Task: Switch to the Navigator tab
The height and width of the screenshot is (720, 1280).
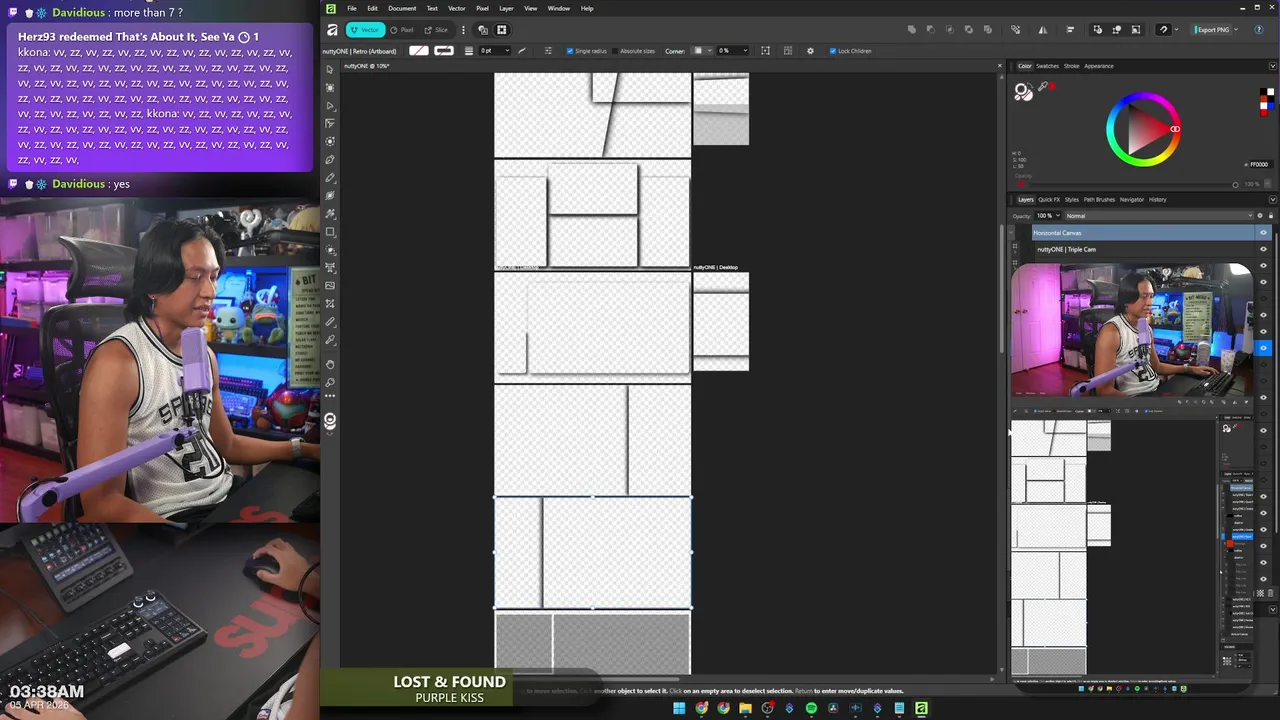Action: pyautogui.click(x=1131, y=199)
